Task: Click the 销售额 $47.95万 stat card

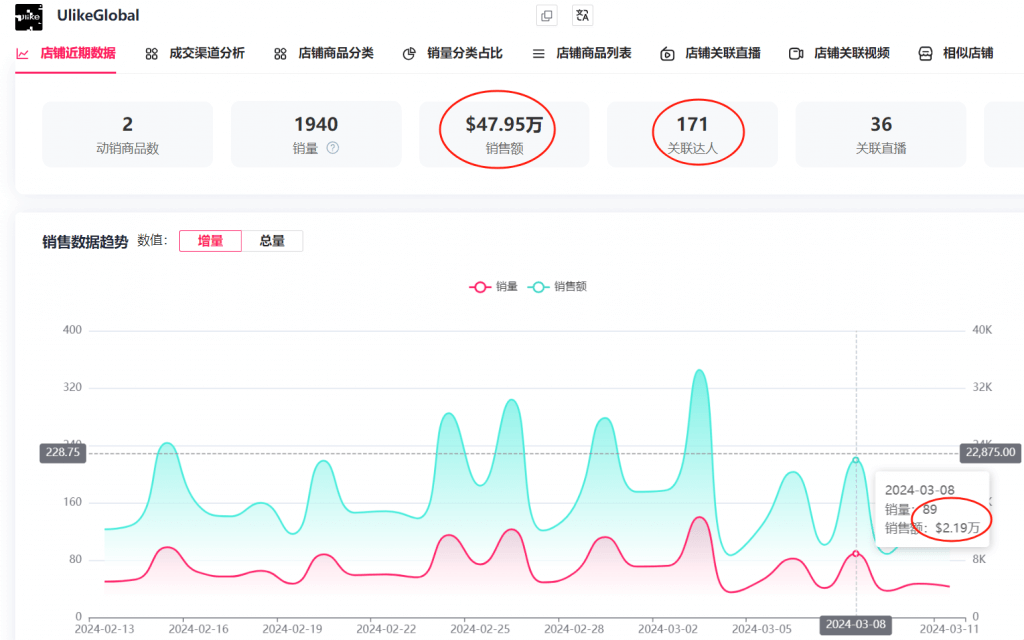Action: pos(504,134)
